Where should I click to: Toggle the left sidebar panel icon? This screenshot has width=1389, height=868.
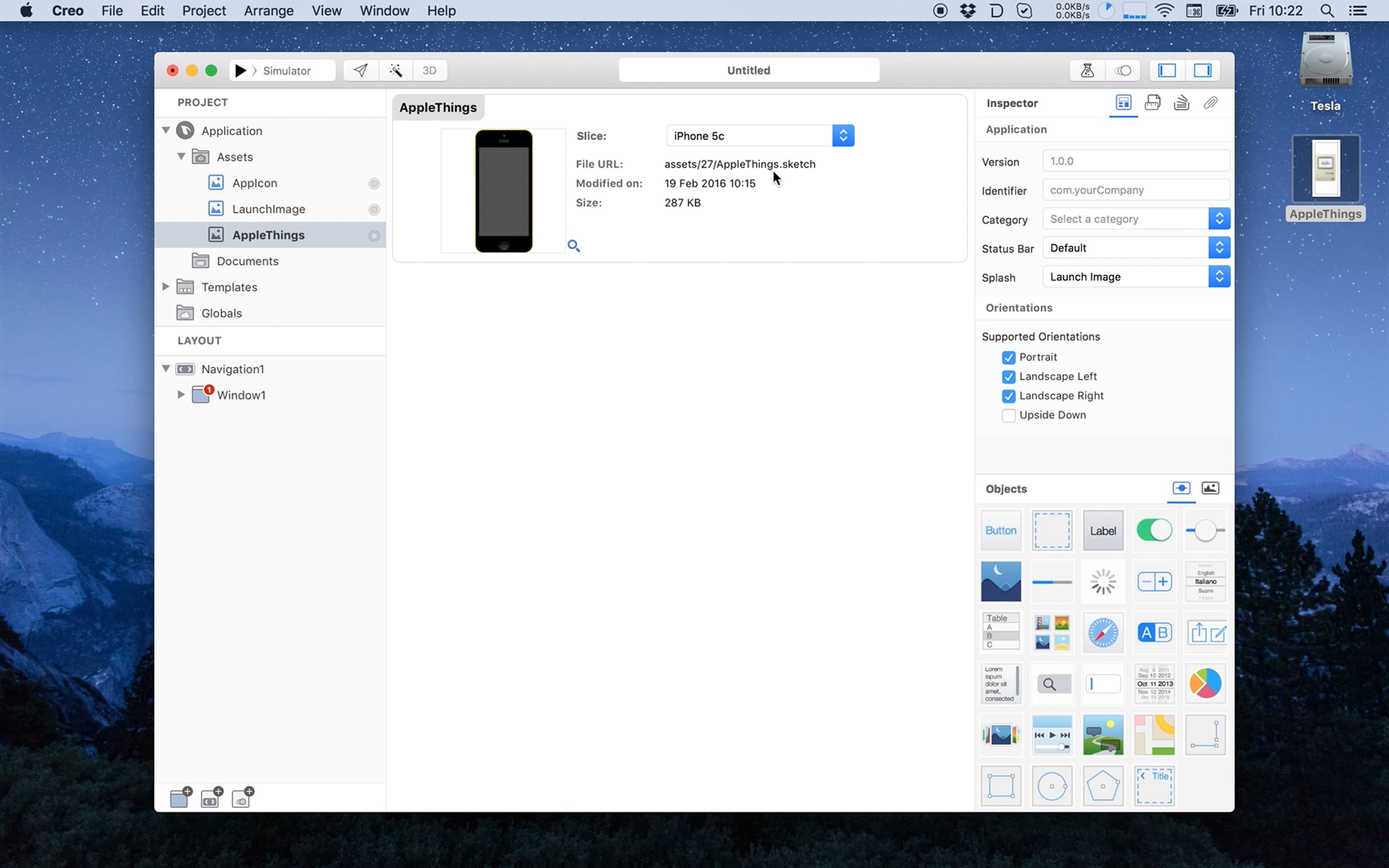[1167, 71]
